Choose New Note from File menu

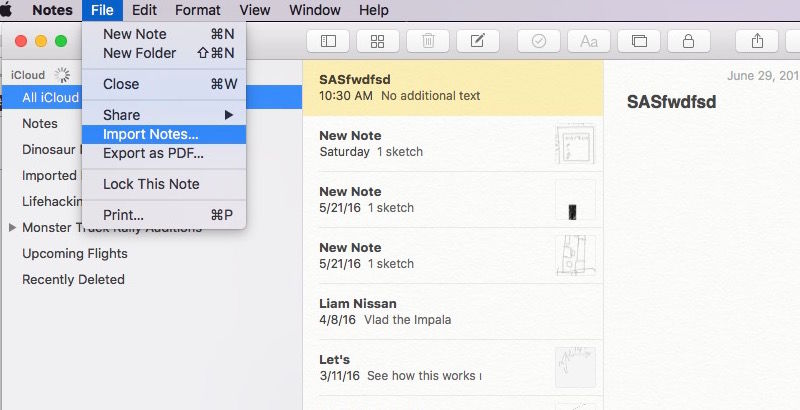point(164,34)
